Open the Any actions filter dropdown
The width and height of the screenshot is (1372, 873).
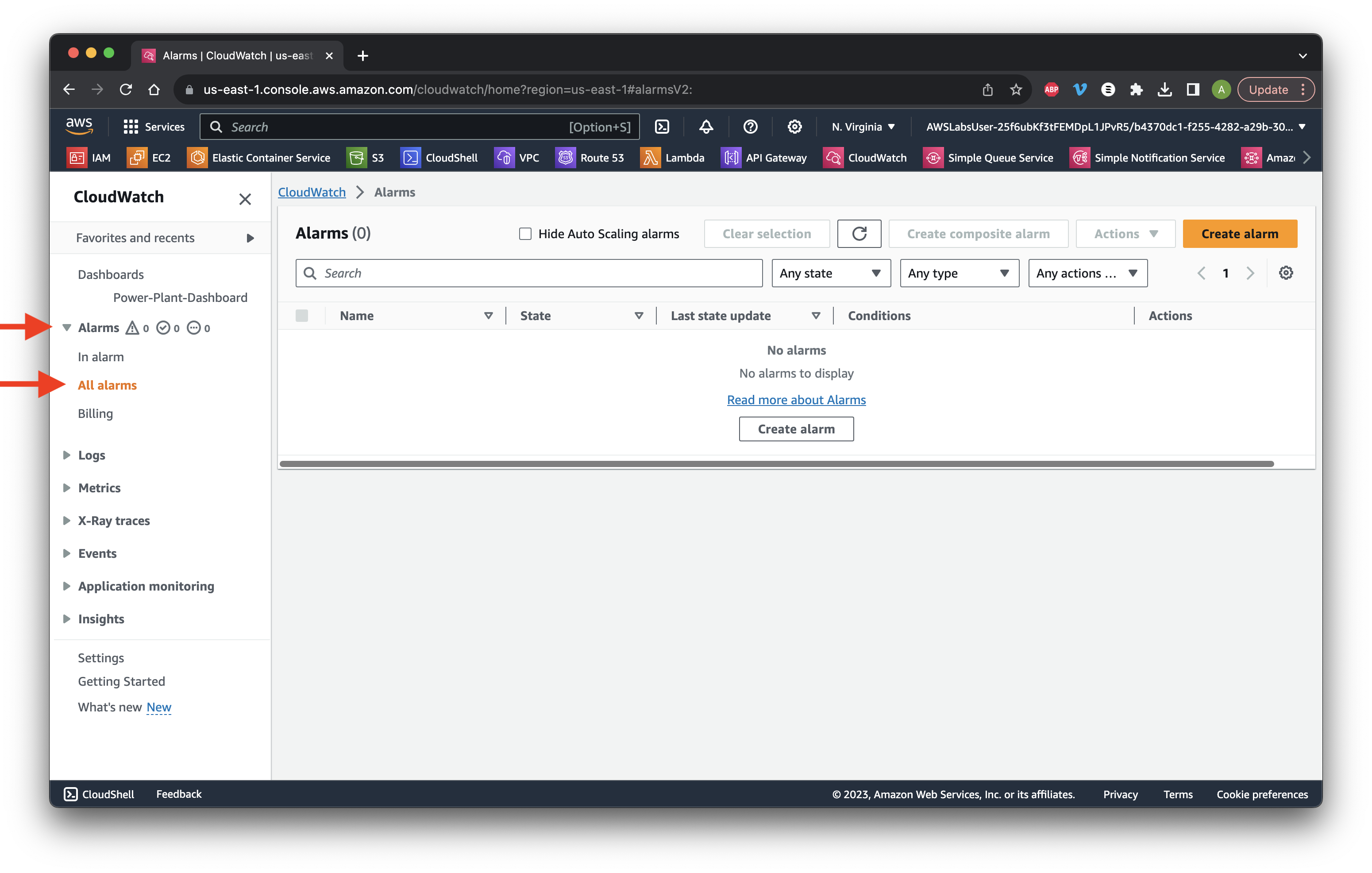click(1088, 274)
